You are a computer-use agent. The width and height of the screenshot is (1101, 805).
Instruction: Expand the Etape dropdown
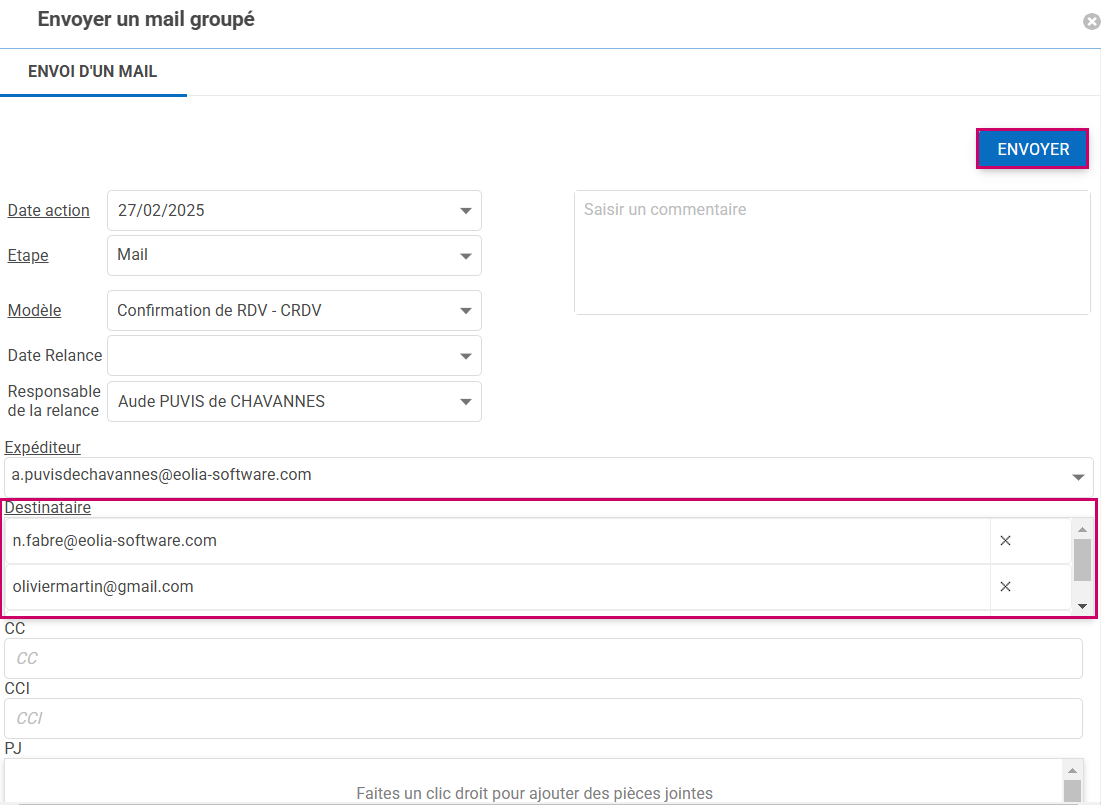pyautogui.click(x=465, y=256)
